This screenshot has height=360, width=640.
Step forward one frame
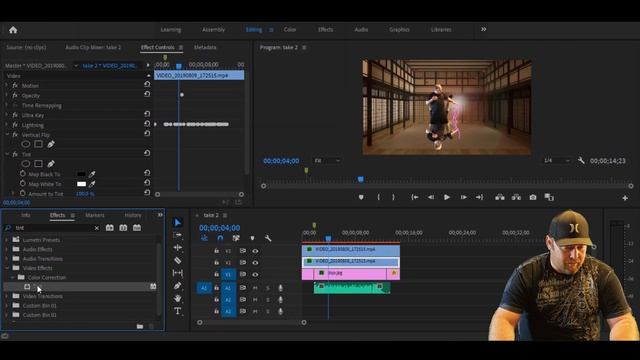coord(463,198)
